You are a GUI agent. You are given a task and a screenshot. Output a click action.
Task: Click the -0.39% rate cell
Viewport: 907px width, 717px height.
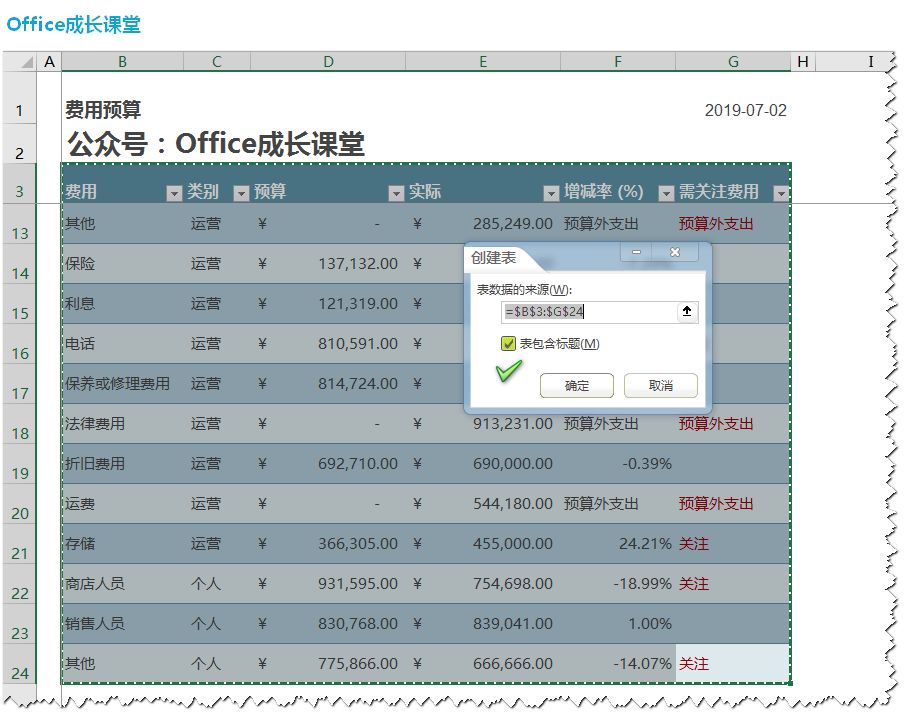647,464
